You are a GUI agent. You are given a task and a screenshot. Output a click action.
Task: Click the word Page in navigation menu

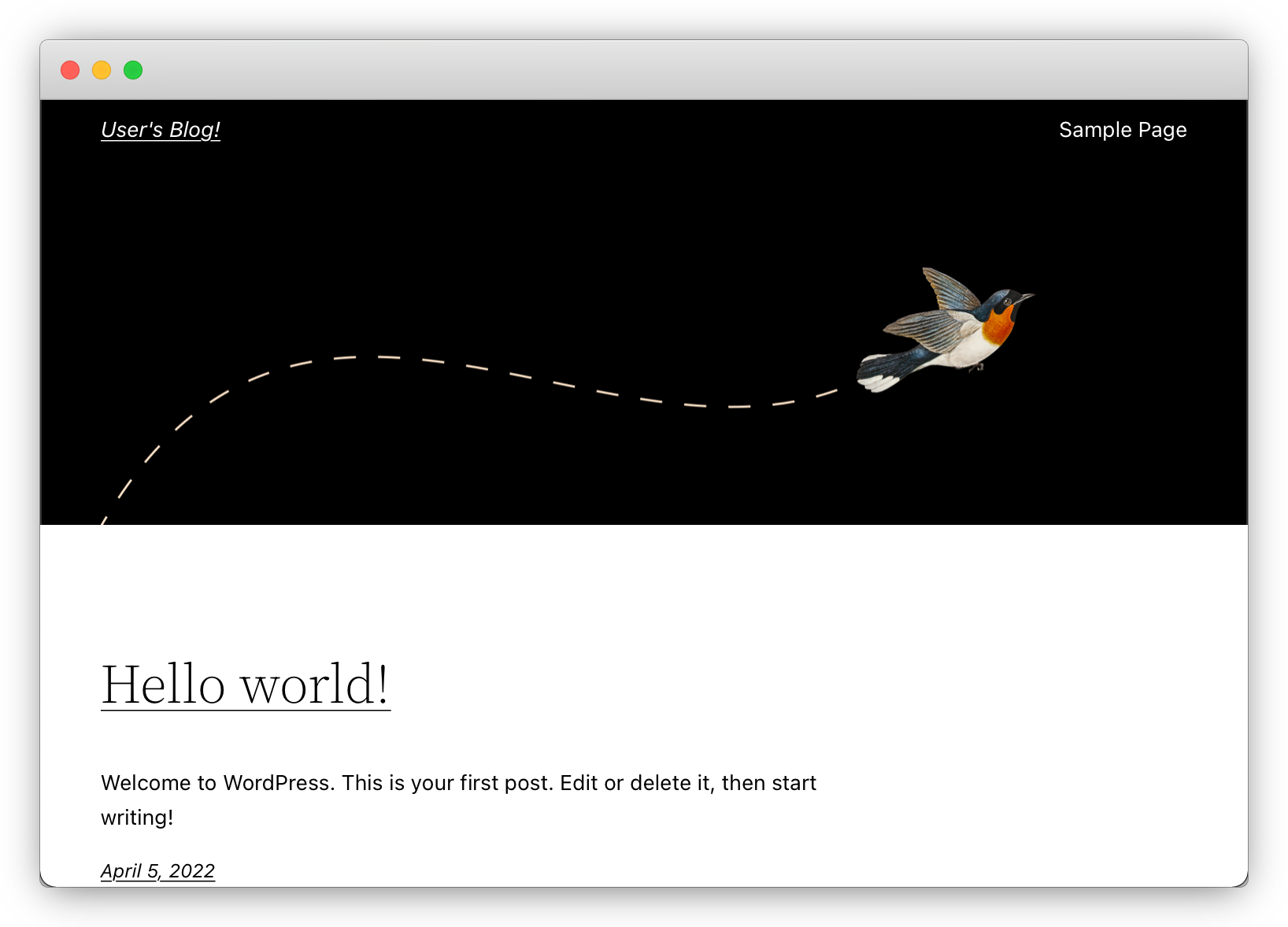1162,130
